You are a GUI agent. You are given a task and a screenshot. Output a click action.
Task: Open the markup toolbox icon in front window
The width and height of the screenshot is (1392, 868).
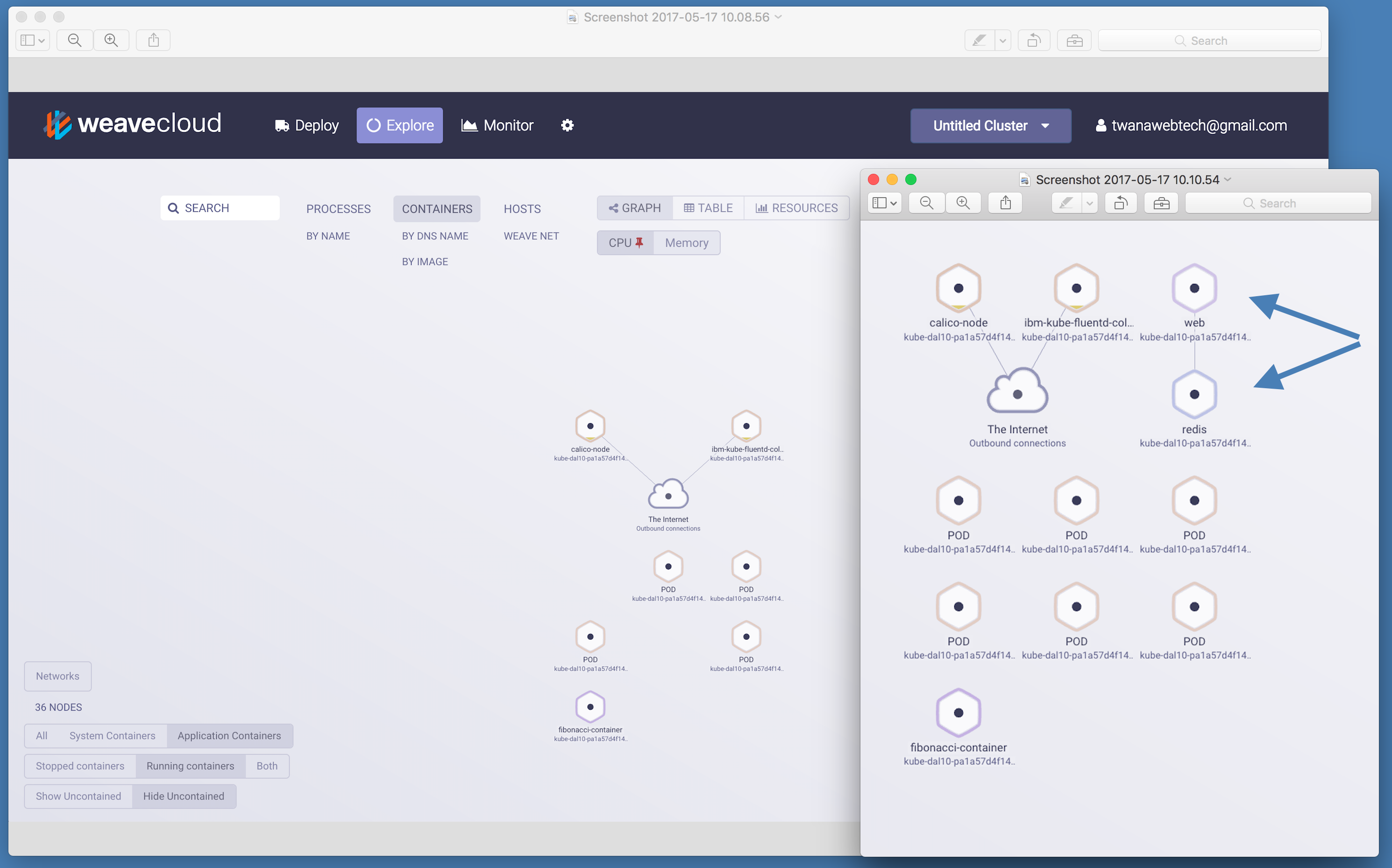coord(1161,203)
